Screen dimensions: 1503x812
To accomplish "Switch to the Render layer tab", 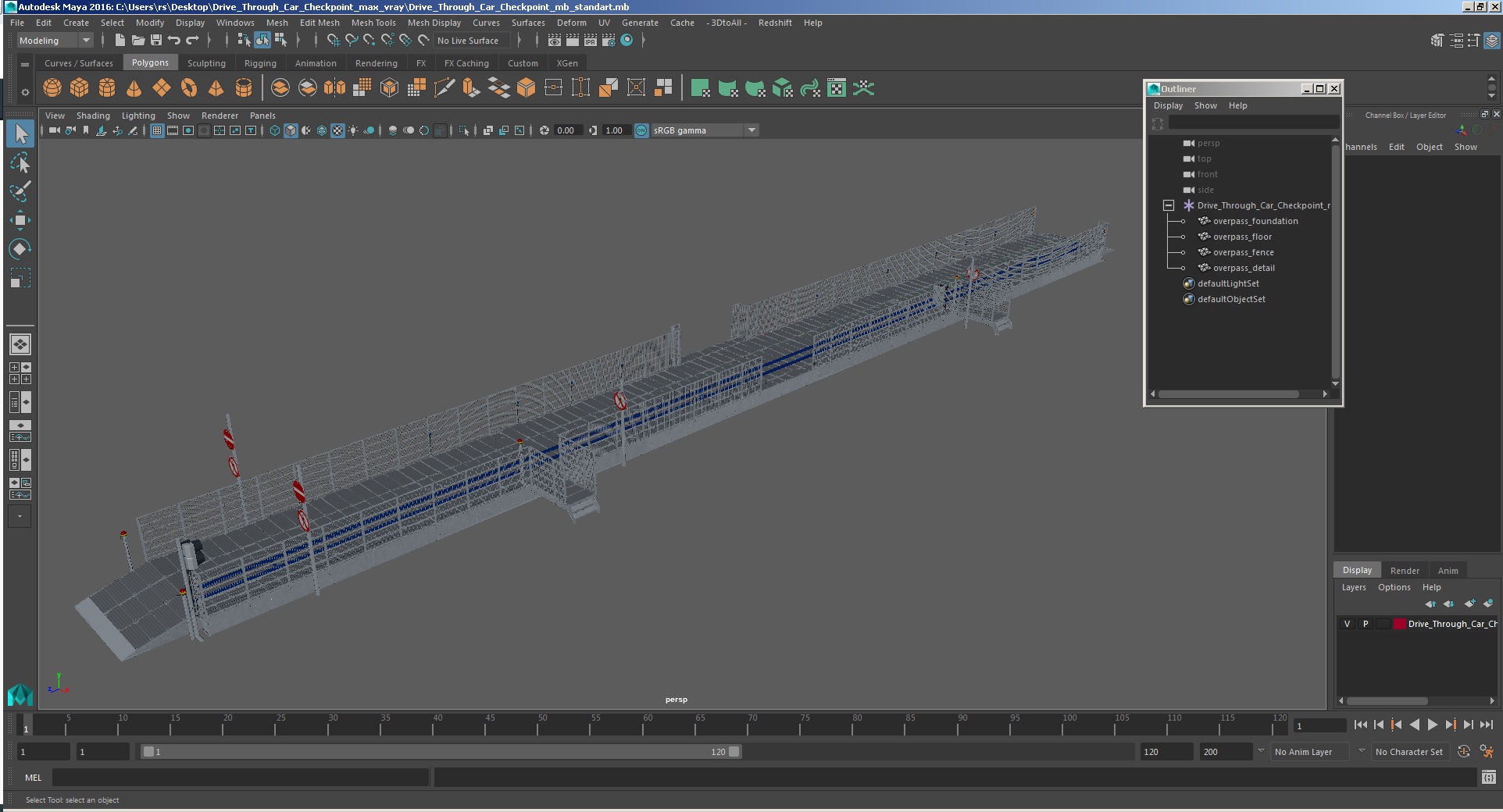I will (x=1405, y=571).
